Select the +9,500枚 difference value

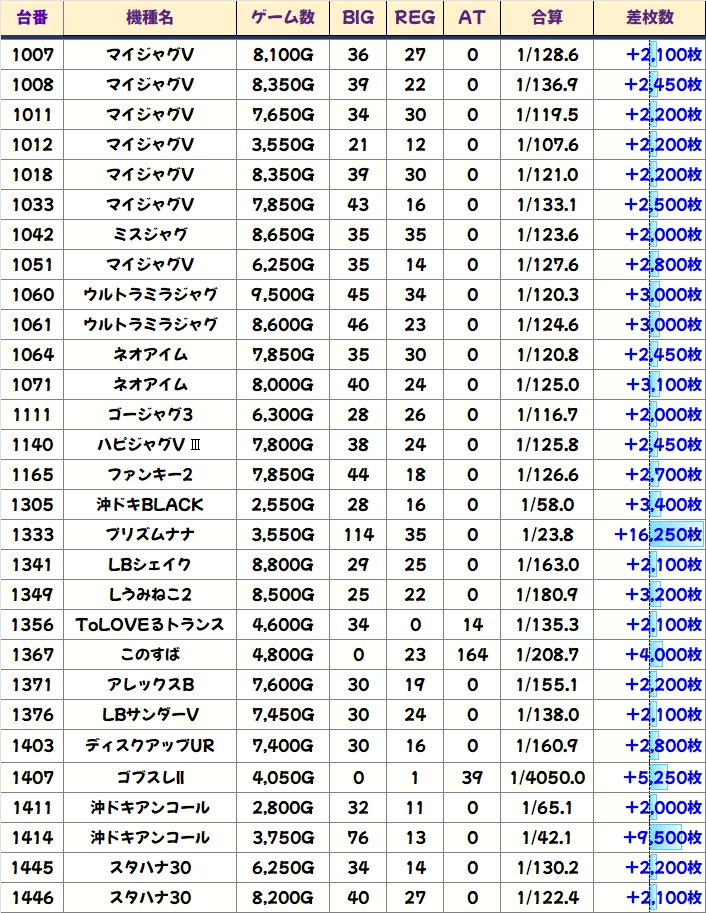(x=662, y=837)
